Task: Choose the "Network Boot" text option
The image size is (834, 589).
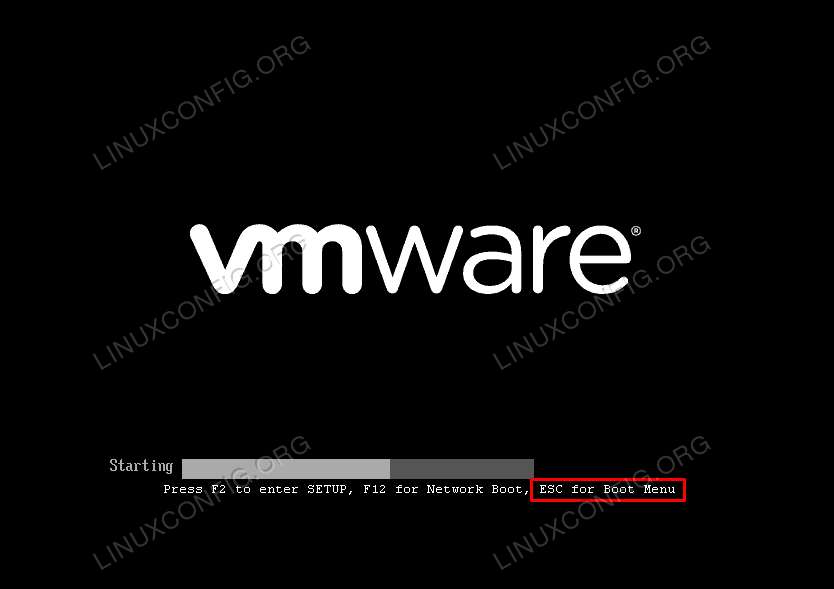Action: coord(474,489)
